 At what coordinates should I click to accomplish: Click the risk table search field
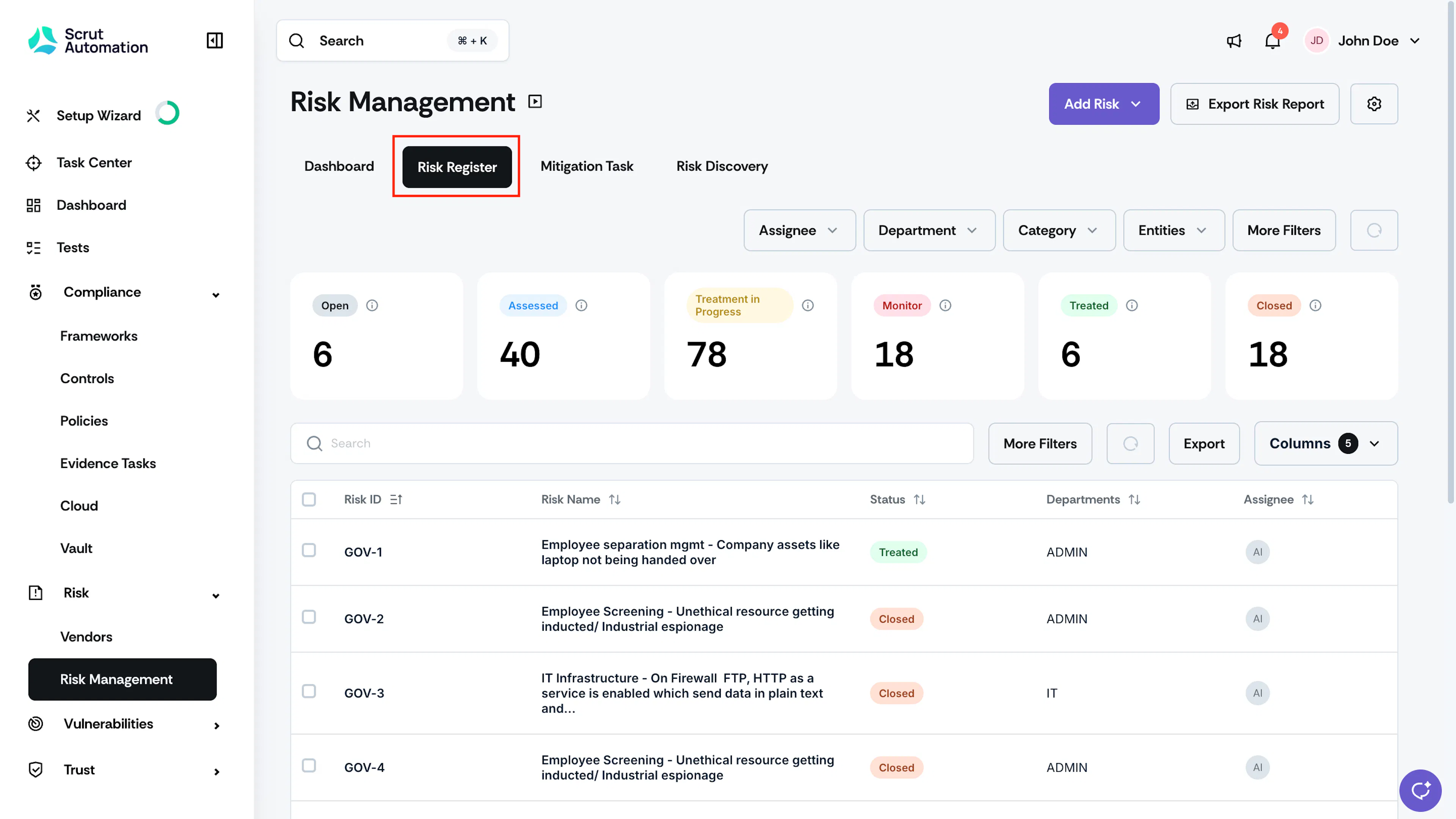tap(631, 443)
